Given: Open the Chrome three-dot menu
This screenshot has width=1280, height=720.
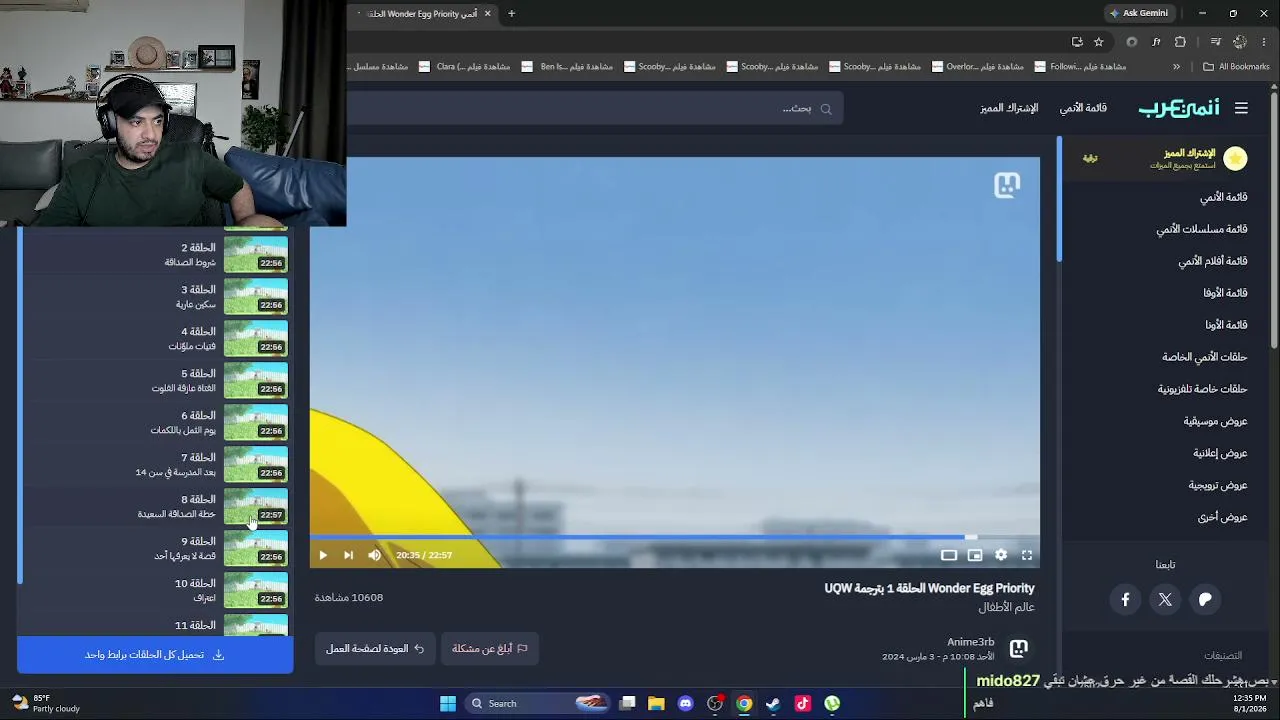Looking at the screenshot, I should coord(1265,42).
